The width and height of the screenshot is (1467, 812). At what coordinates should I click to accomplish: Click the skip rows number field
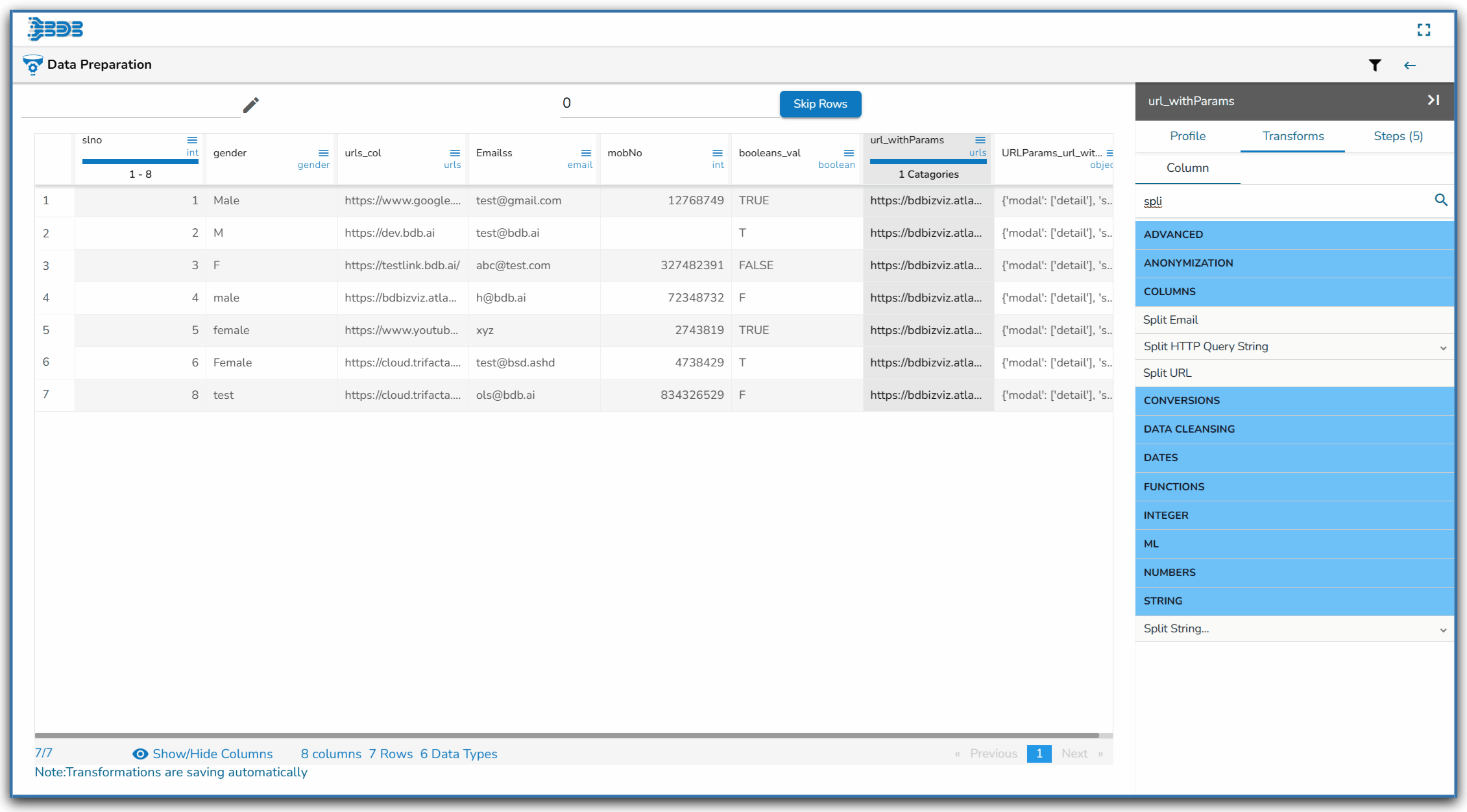tap(668, 104)
